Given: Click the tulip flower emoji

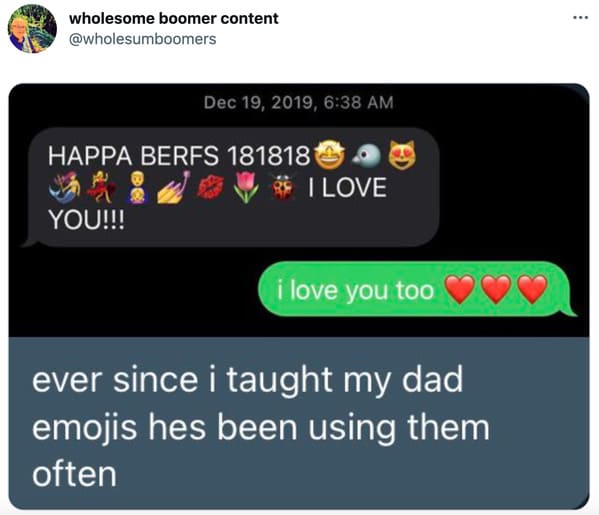Looking at the screenshot, I should coord(246,187).
